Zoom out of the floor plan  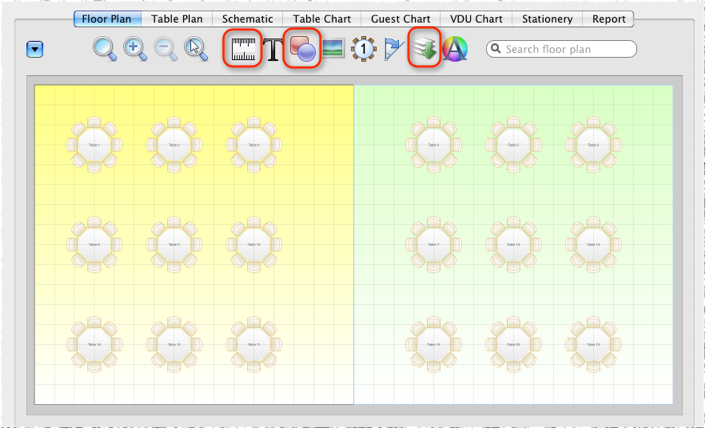tap(166, 49)
